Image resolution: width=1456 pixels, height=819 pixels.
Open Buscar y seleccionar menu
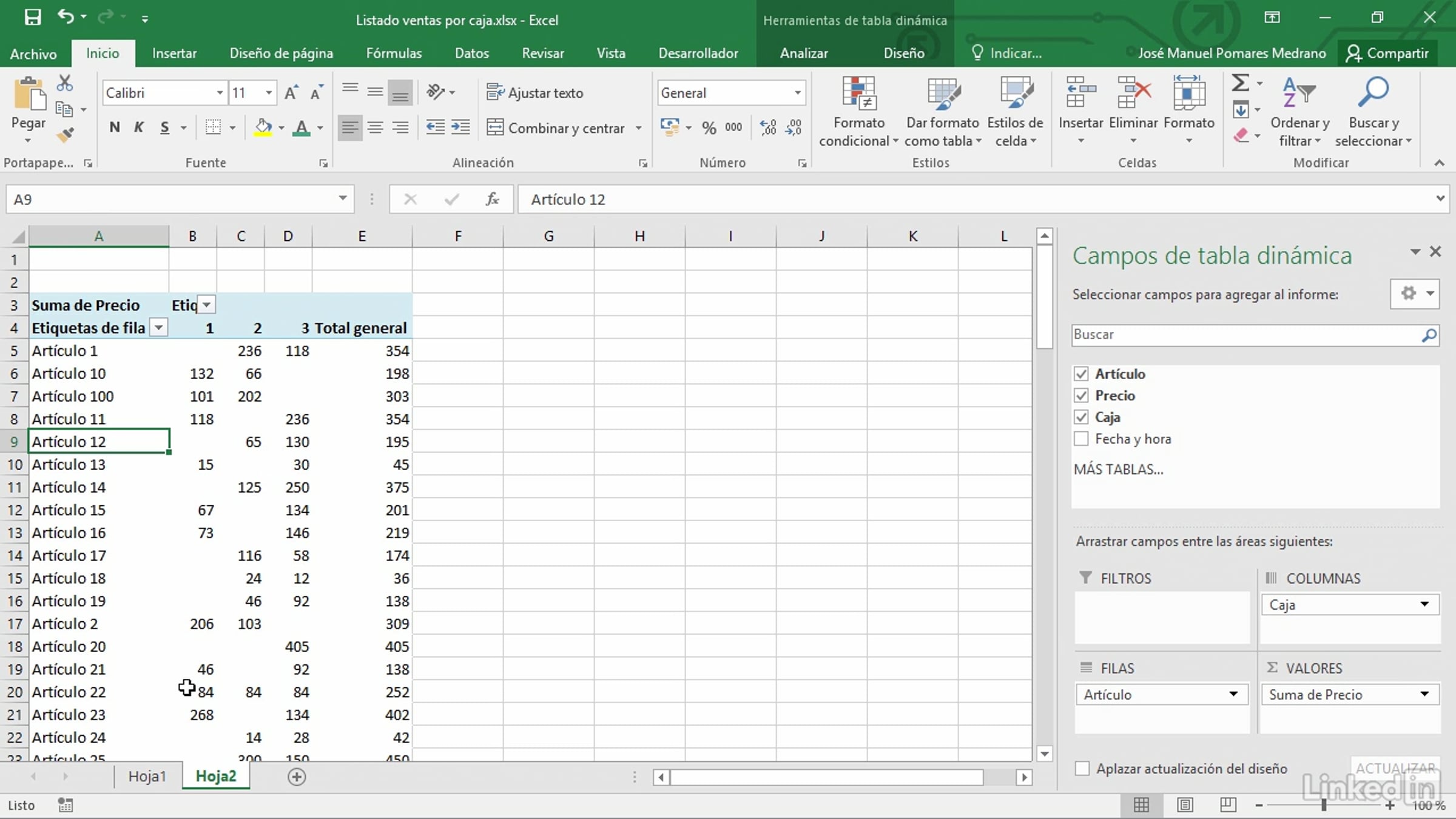[1373, 112]
